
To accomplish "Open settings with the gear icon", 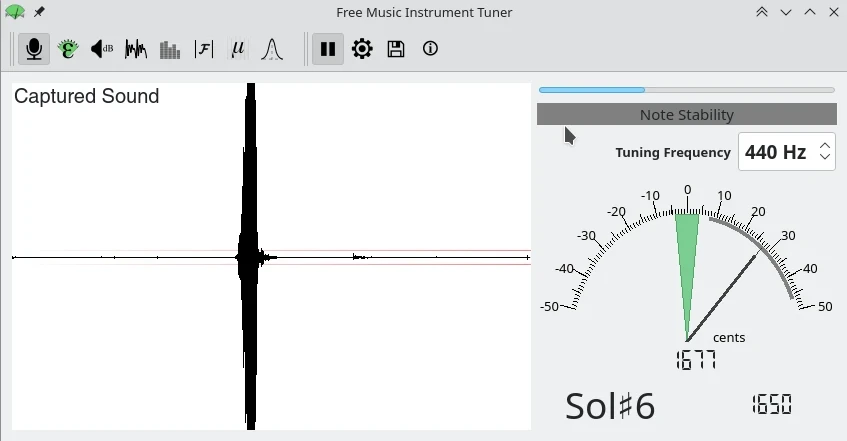I will point(362,49).
